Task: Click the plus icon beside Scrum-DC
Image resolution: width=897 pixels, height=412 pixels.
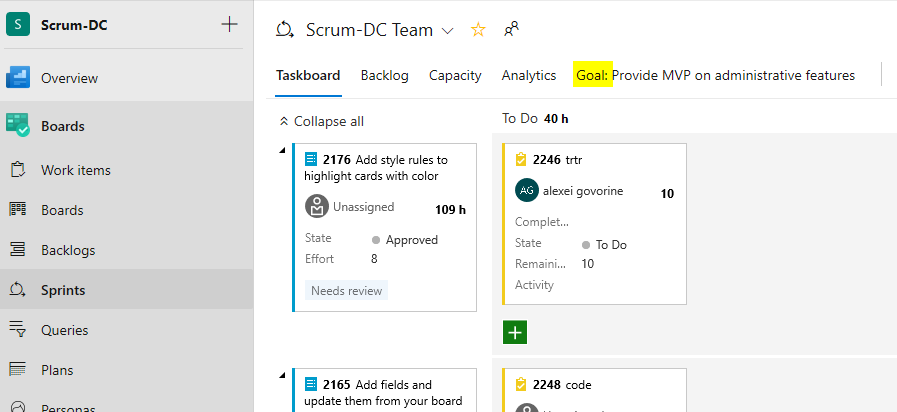Action: click(229, 25)
